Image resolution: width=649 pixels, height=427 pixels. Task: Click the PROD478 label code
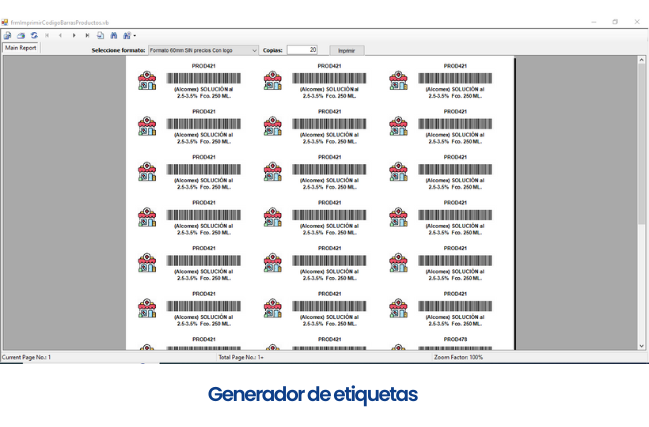pyautogui.click(x=455, y=339)
